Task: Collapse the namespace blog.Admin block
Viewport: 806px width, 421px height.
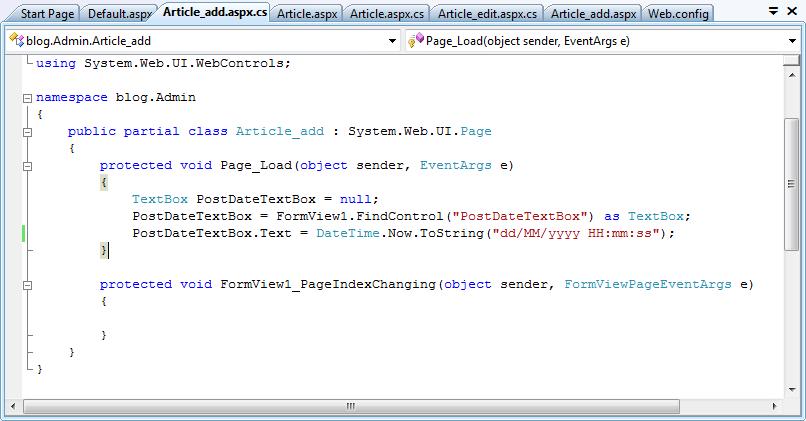Action: (x=28, y=98)
